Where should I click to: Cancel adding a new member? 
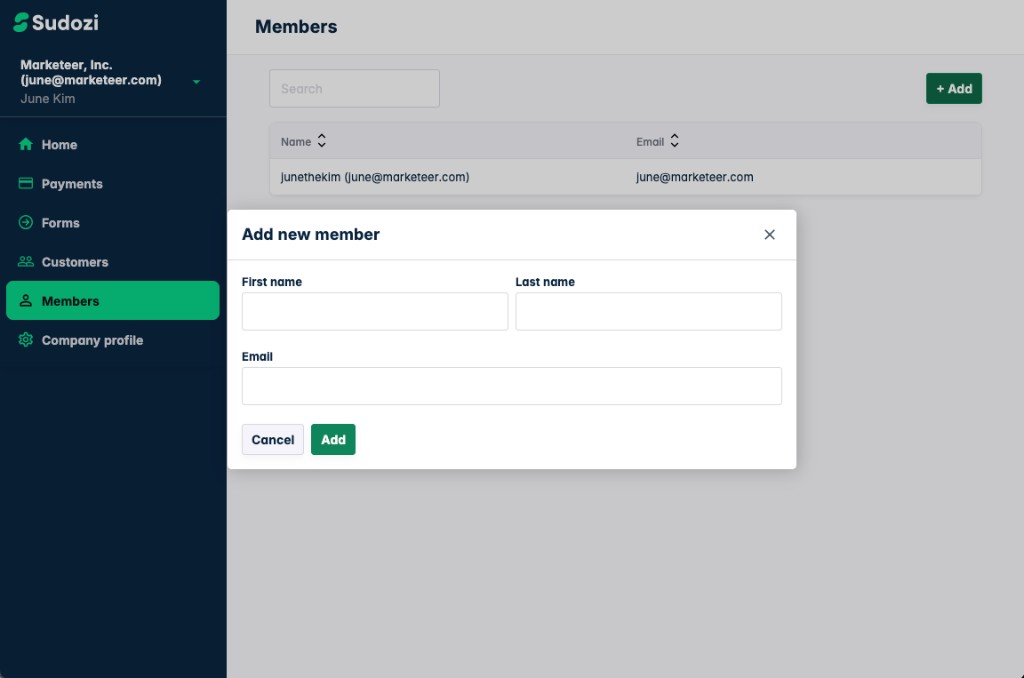point(272,439)
